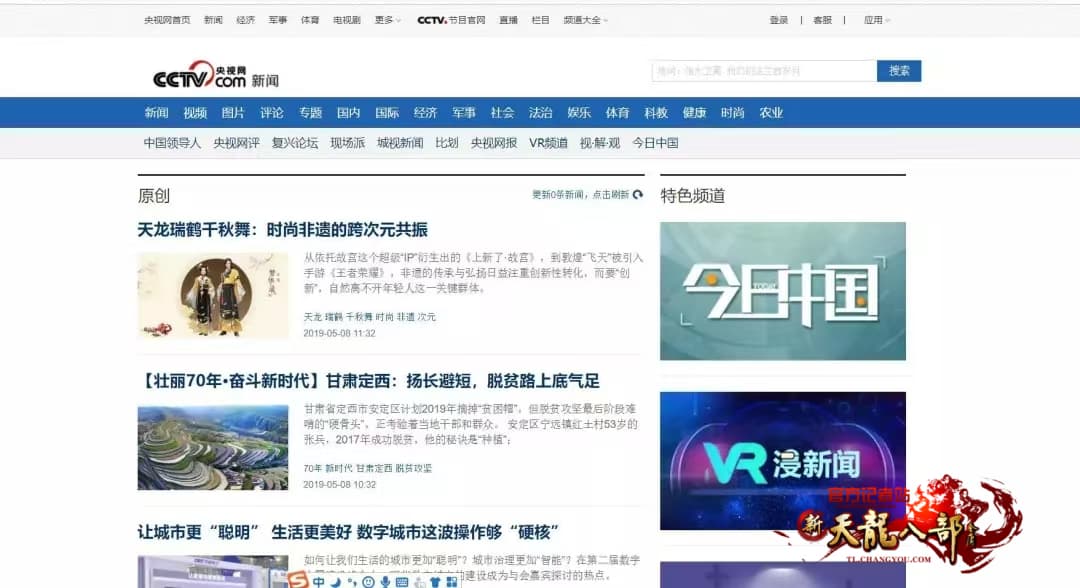This screenshot has height=588, width=1080.
Task: Click the blue 搜索 search button
Action: click(899, 71)
